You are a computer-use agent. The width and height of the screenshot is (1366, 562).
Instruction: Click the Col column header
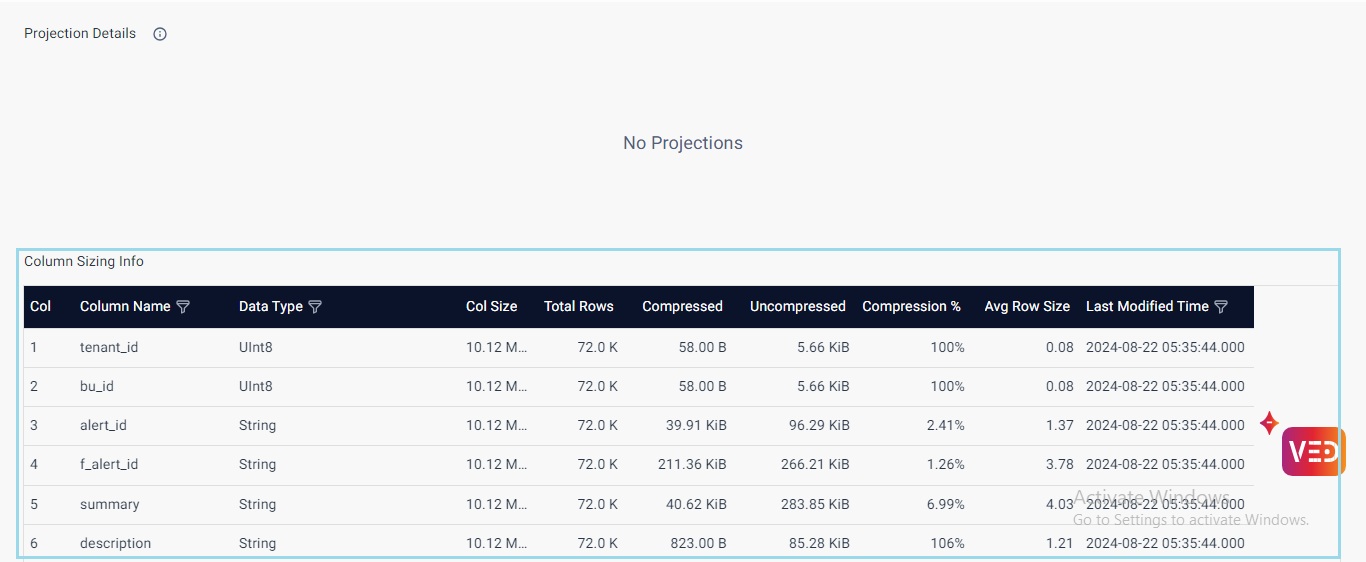[41, 307]
